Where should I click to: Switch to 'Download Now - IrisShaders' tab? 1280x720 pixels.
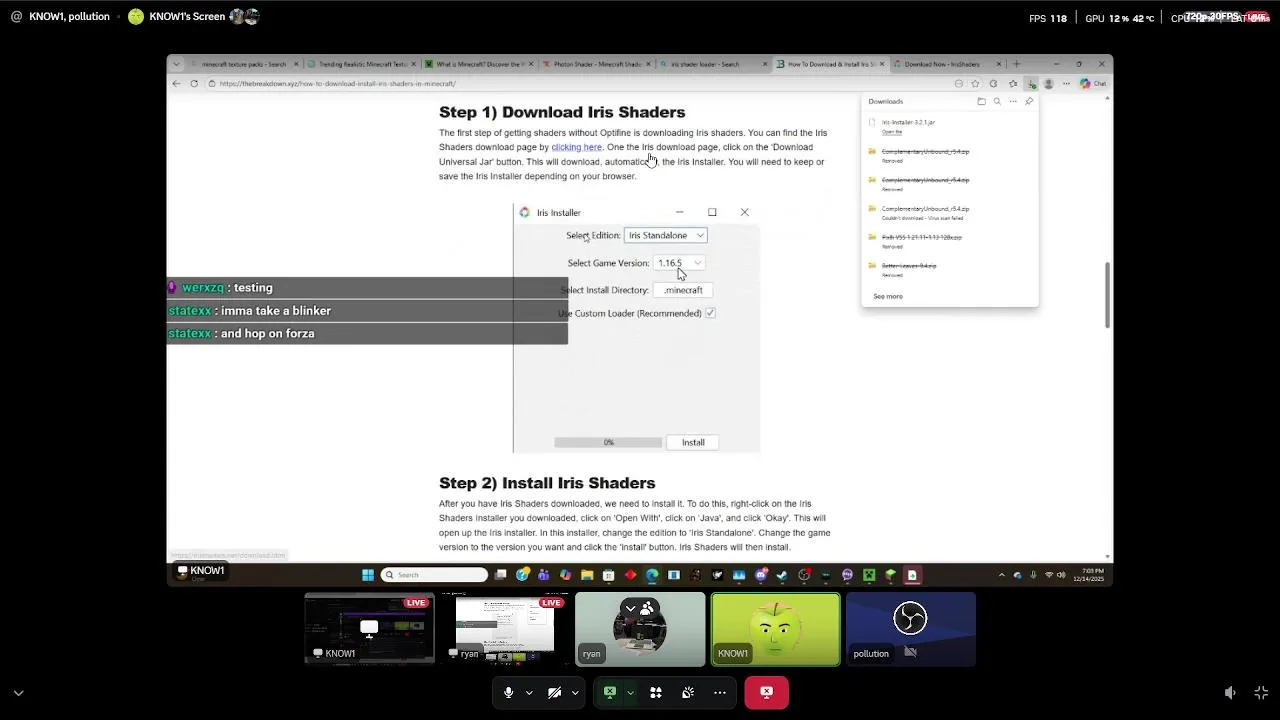[948, 64]
